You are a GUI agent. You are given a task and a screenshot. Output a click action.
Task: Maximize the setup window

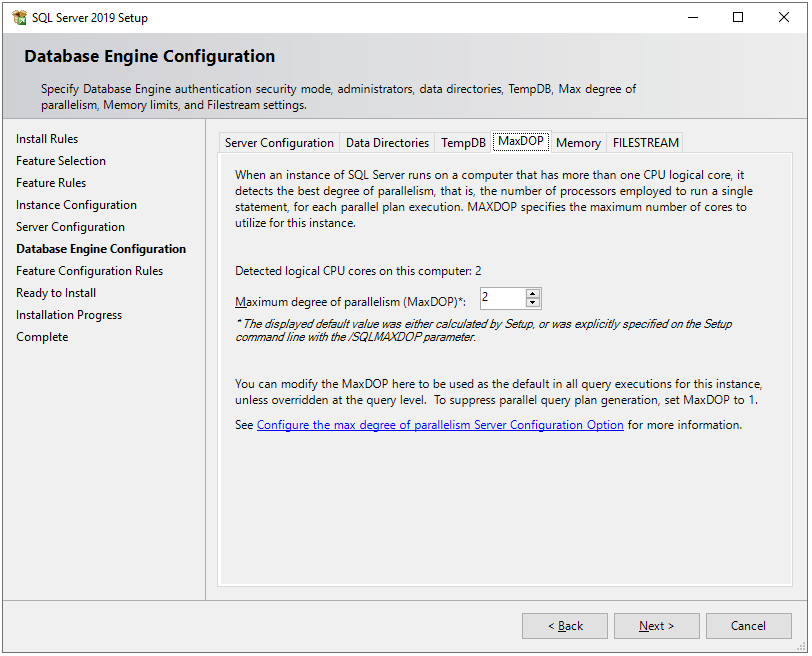pos(738,17)
